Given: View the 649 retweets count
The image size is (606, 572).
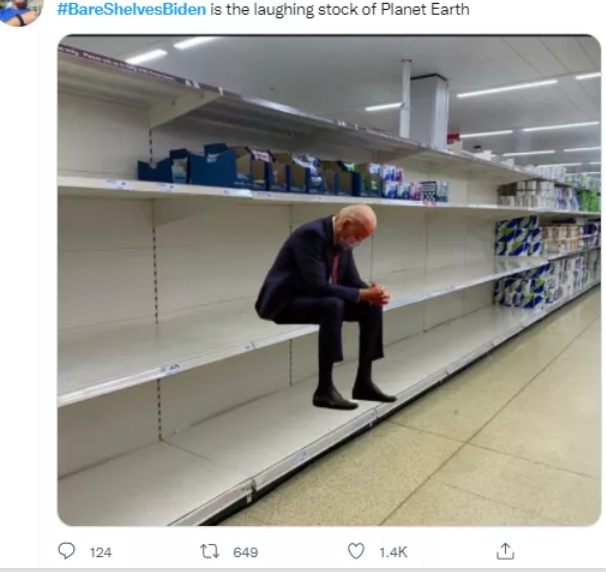Looking at the screenshot, I should tap(245, 552).
